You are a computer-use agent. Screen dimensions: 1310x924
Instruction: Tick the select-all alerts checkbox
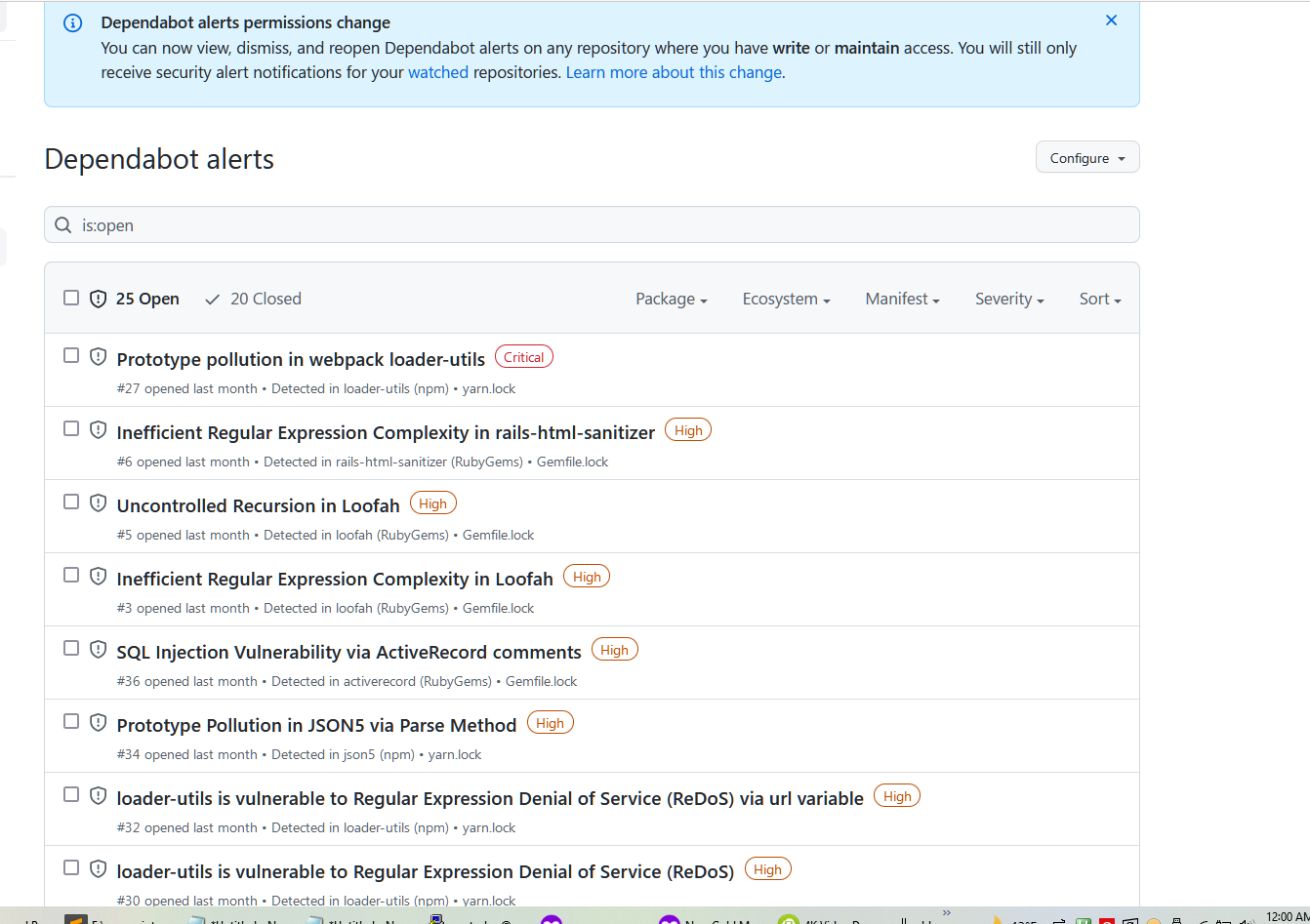71,298
